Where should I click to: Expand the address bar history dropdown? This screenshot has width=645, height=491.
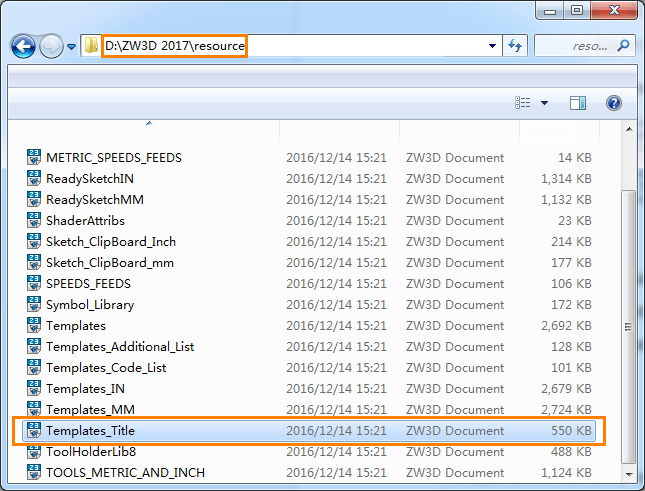492,46
